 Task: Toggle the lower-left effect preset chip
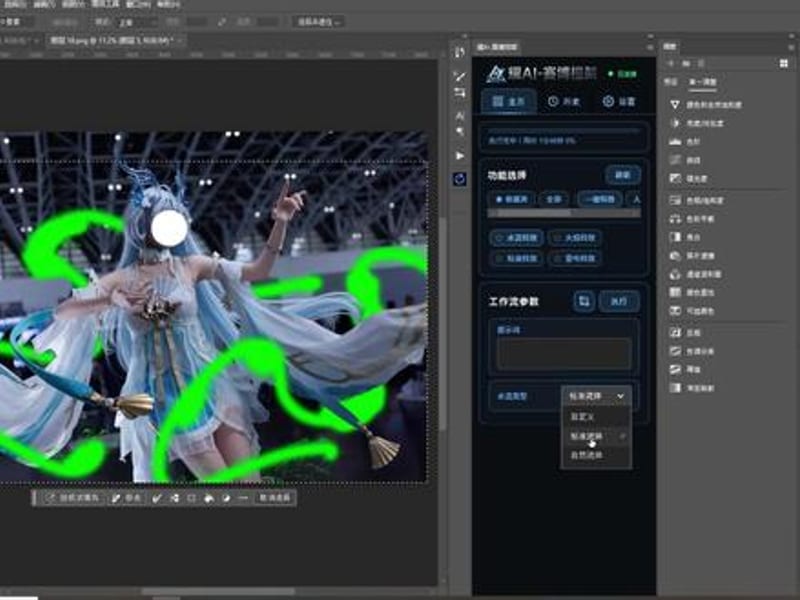tap(517, 259)
